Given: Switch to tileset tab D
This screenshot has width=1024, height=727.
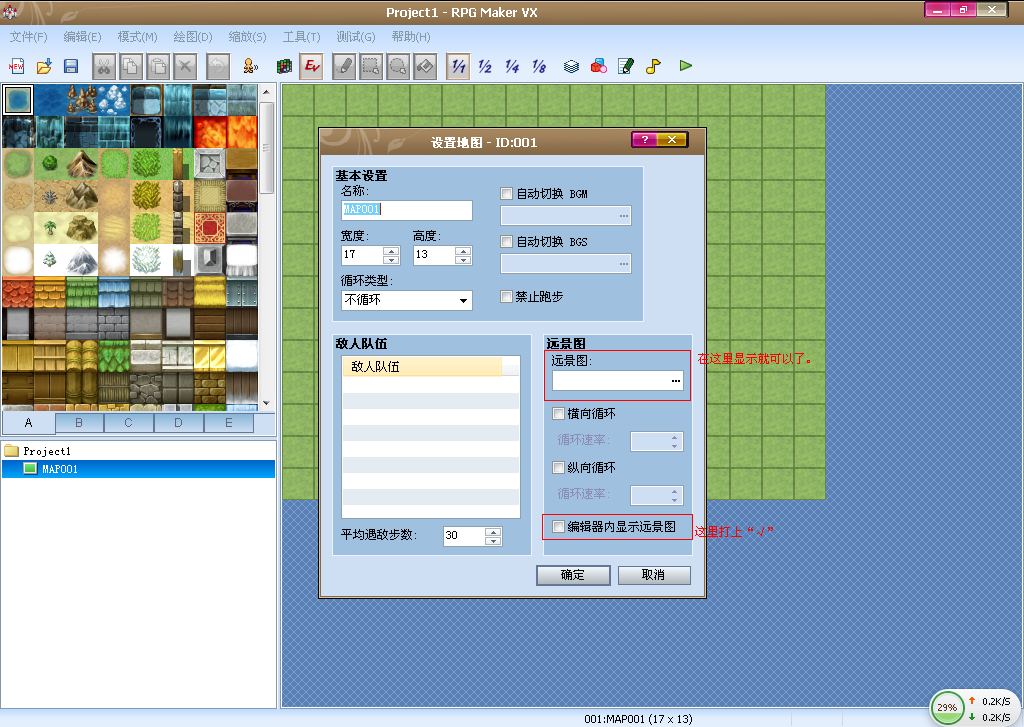Looking at the screenshot, I should pos(178,423).
